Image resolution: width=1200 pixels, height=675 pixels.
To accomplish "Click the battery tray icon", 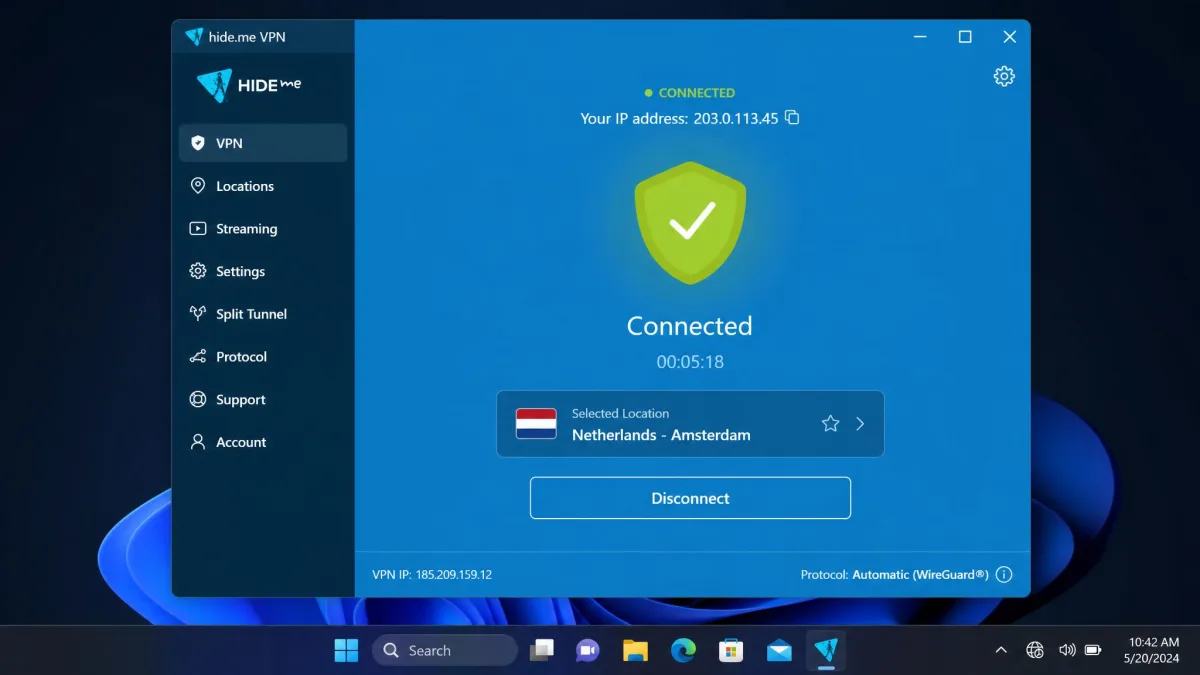I will pyautogui.click(x=1093, y=651).
